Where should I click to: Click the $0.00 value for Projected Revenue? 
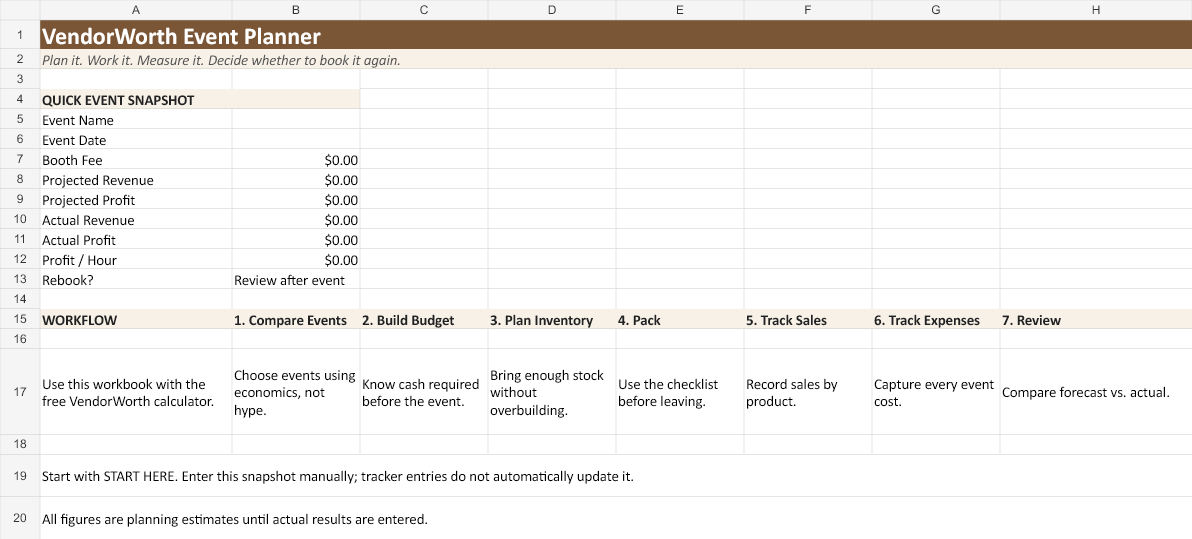(x=296, y=180)
